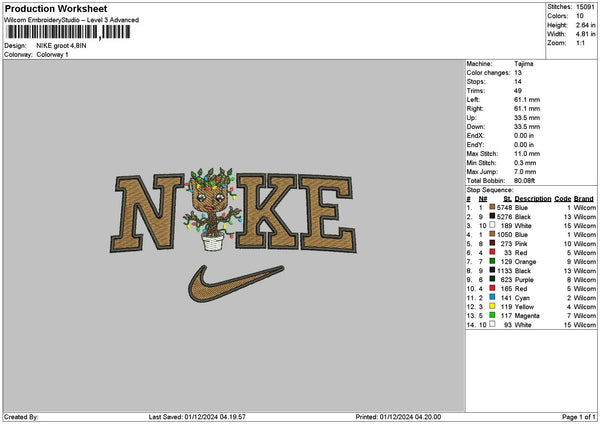Click the Zoom value '1:1'
Image resolution: width=600 pixels, height=424 pixels.
(580, 43)
